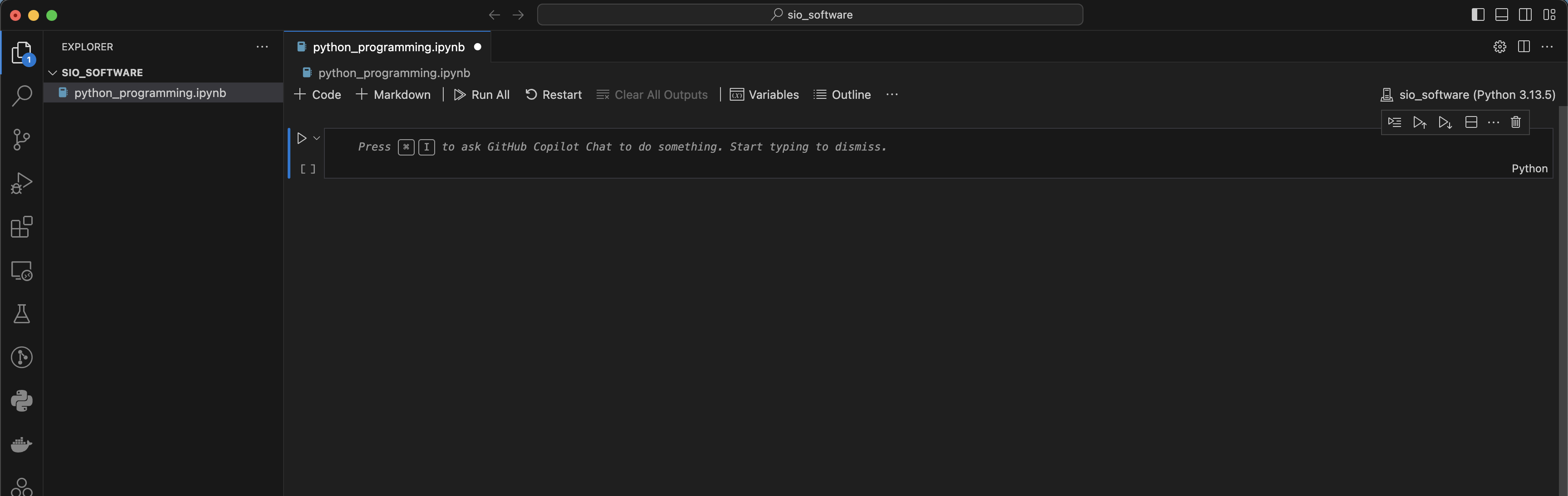The image size is (1568, 496).
Task: Toggle the primary side bar
Action: tap(1478, 15)
